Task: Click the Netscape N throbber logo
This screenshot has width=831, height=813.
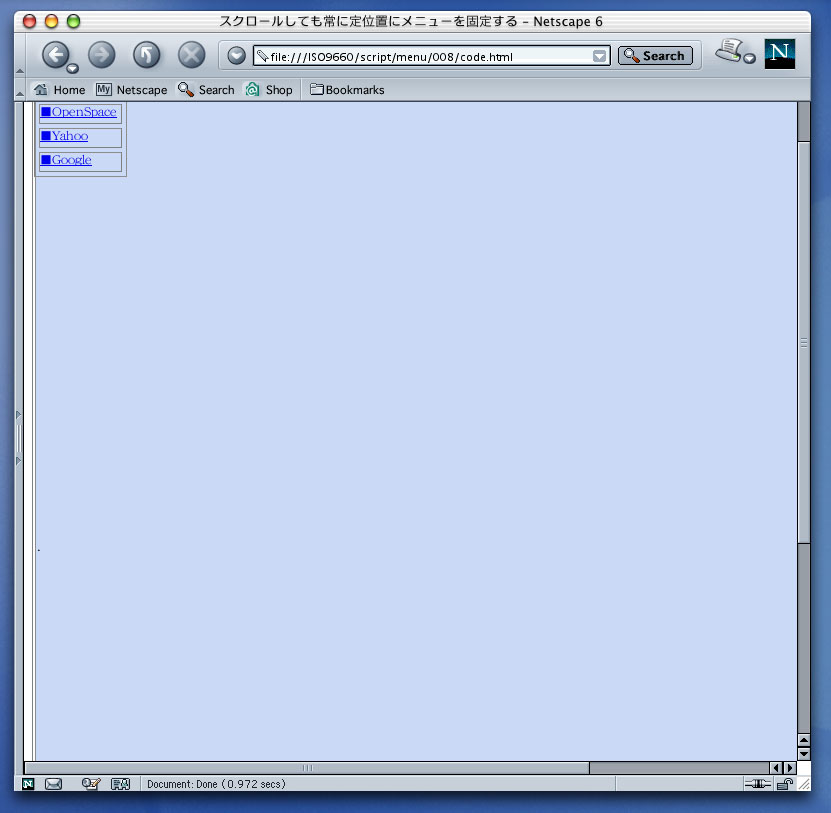Action: tap(780, 54)
